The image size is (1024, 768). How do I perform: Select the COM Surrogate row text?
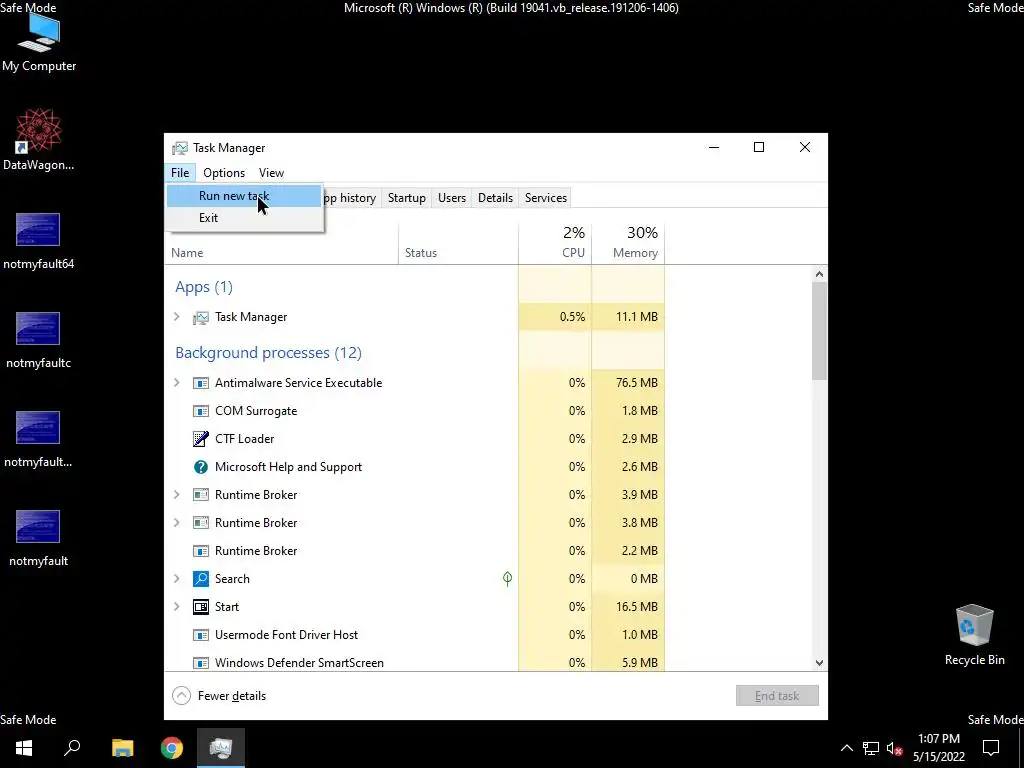click(256, 411)
